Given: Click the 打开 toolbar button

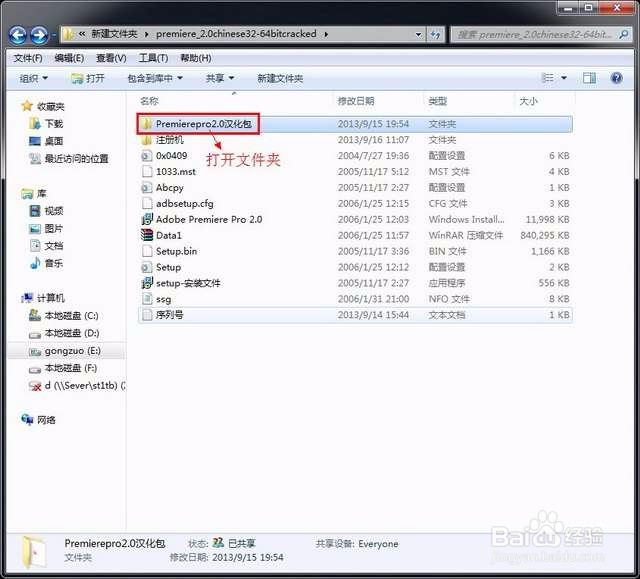Looking at the screenshot, I should 88,78.
